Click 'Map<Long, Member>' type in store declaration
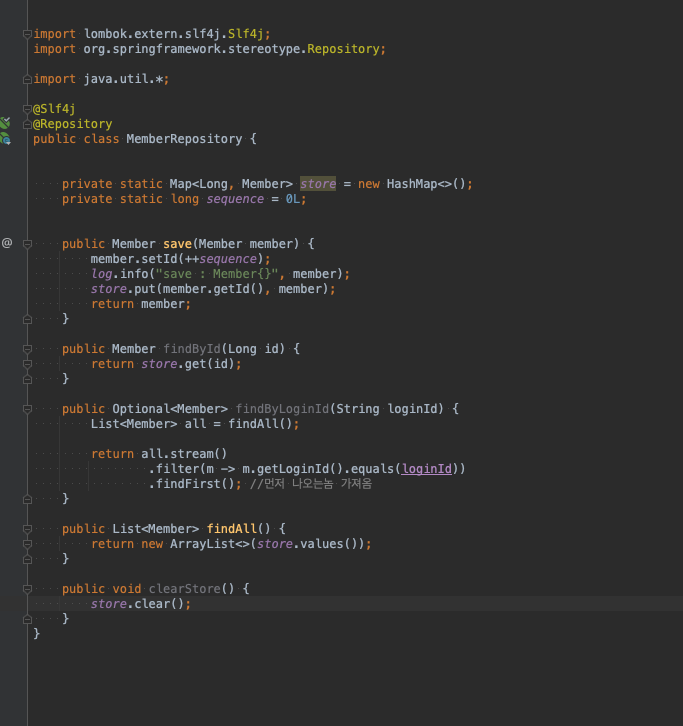 point(231,184)
